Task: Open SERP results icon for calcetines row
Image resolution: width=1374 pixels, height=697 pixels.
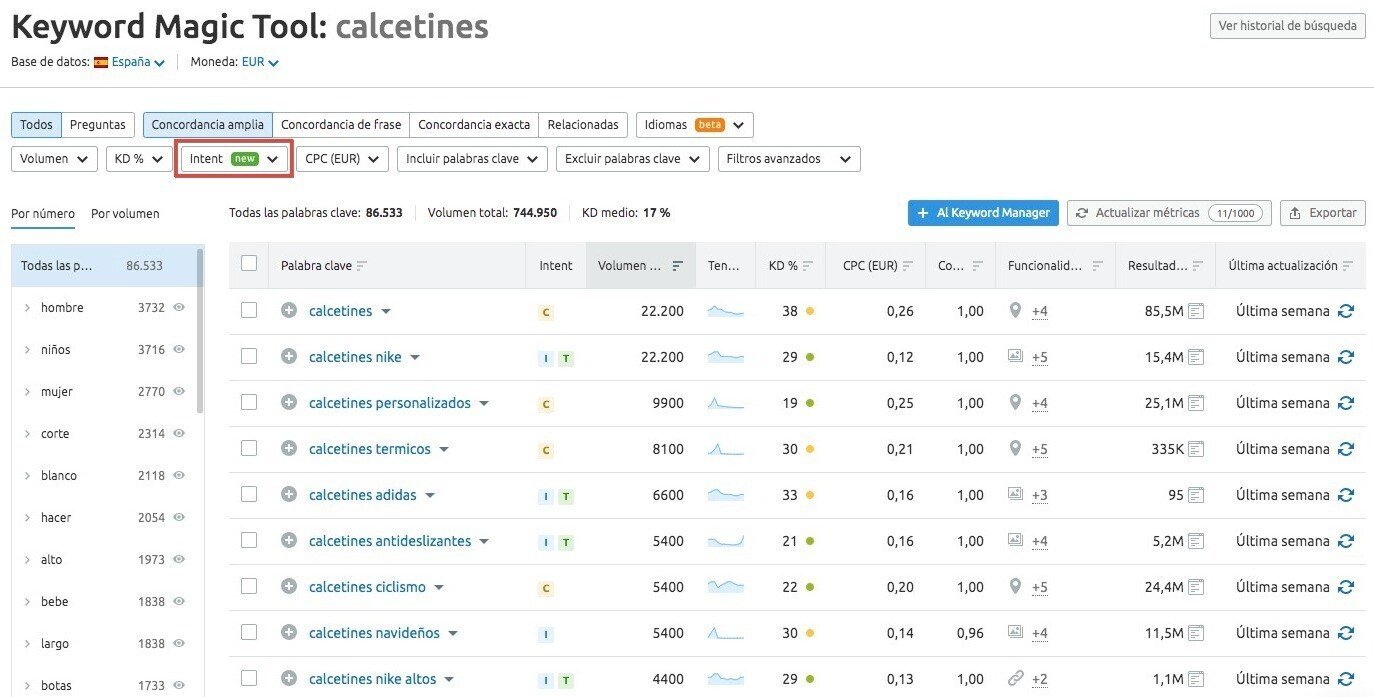Action: 1195,311
